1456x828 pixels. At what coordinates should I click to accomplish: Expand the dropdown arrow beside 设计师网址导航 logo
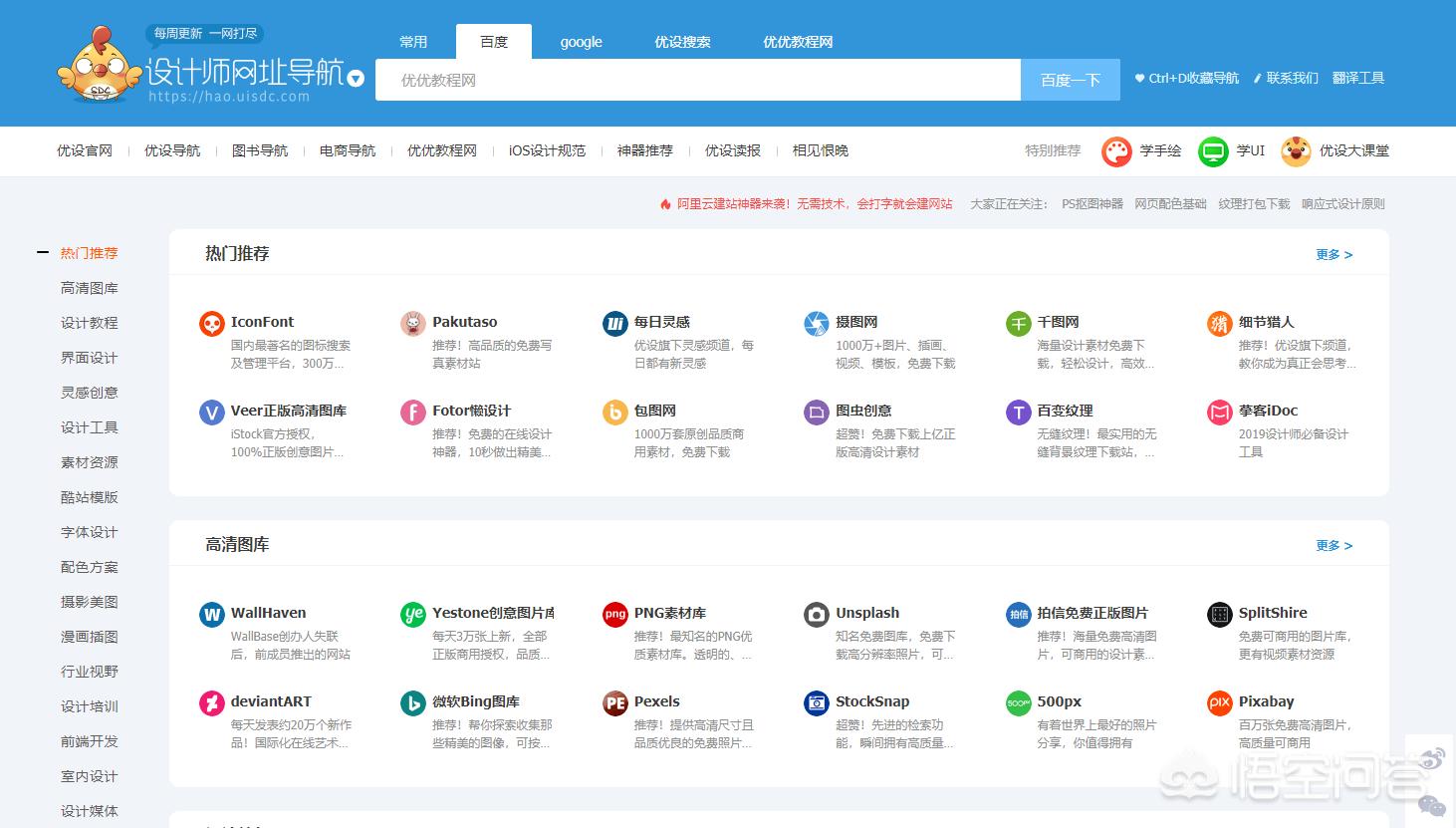click(356, 79)
